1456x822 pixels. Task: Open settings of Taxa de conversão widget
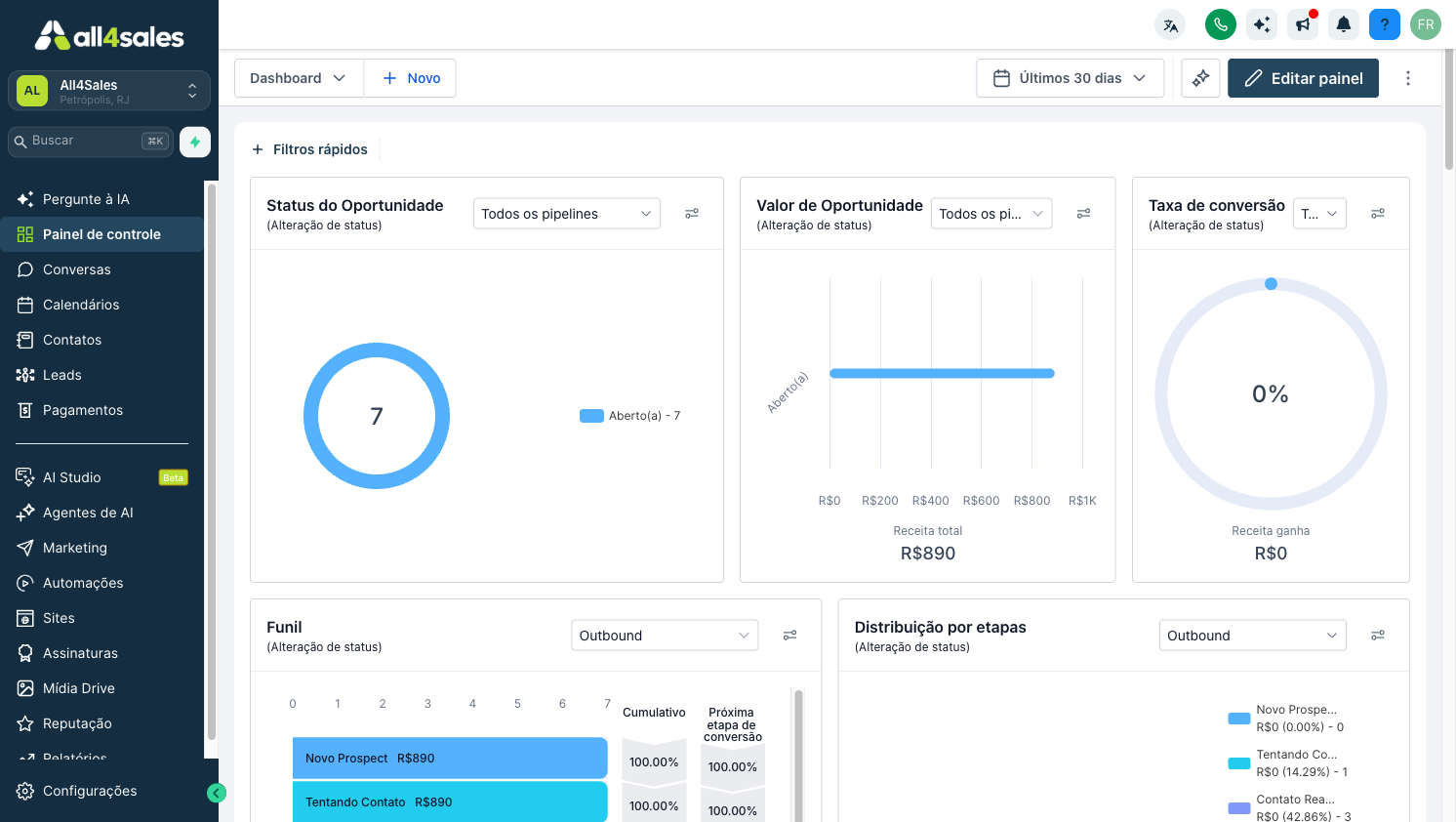click(x=1378, y=214)
